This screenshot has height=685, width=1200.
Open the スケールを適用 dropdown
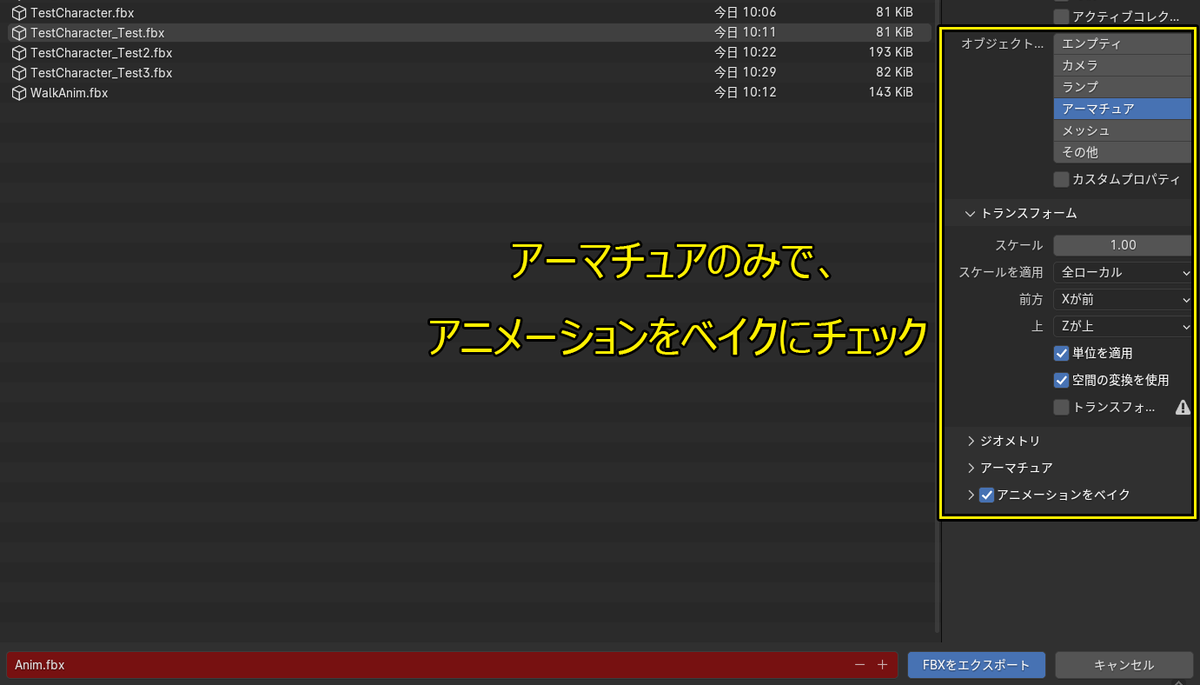tap(1123, 272)
